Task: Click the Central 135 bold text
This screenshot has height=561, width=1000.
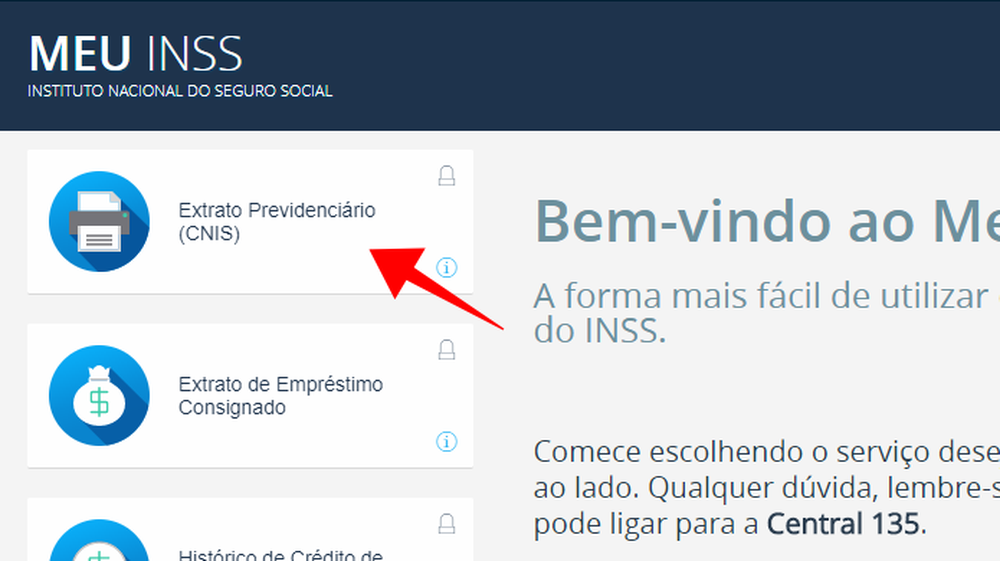Action: (x=844, y=524)
